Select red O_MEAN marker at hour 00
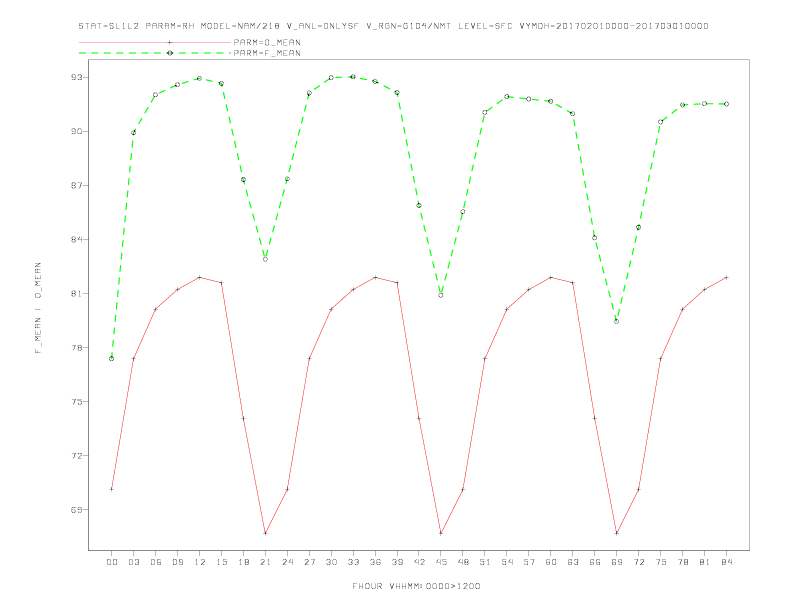Image resolution: width=792 pixels, height=612 pixels. point(112,489)
